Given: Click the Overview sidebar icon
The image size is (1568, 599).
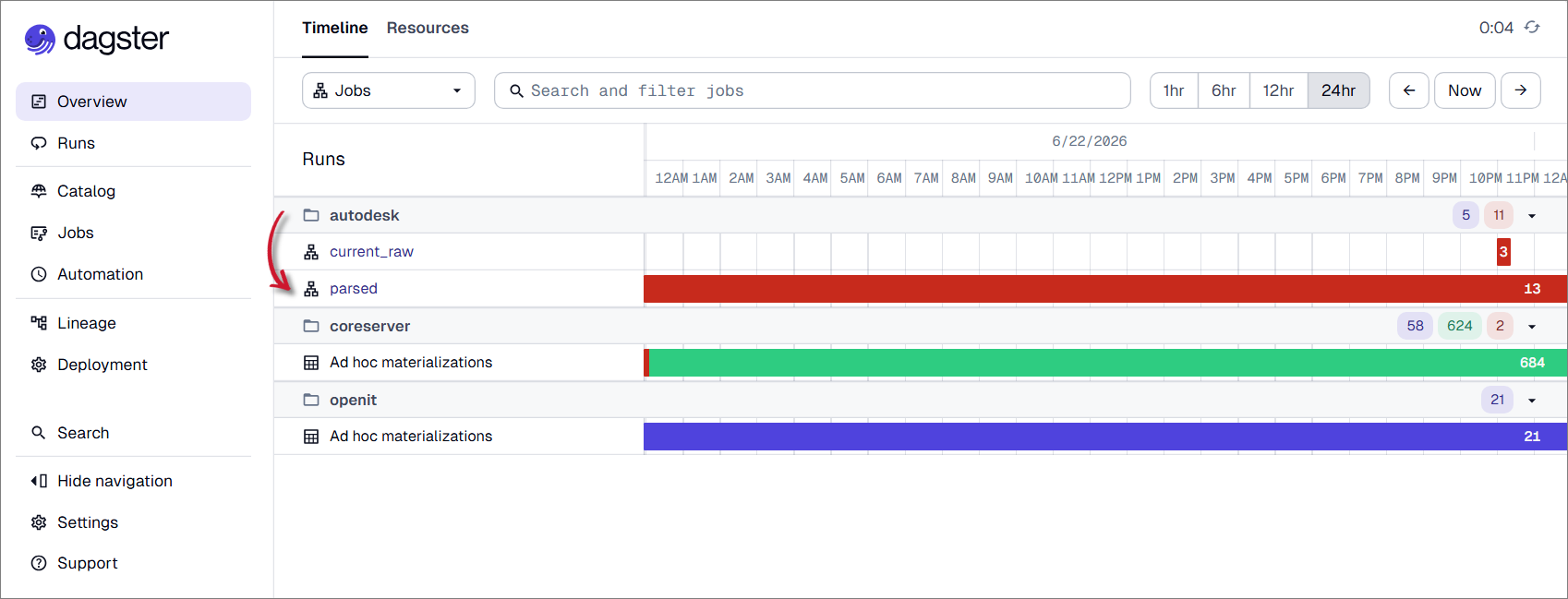Looking at the screenshot, I should tap(39, 102).
